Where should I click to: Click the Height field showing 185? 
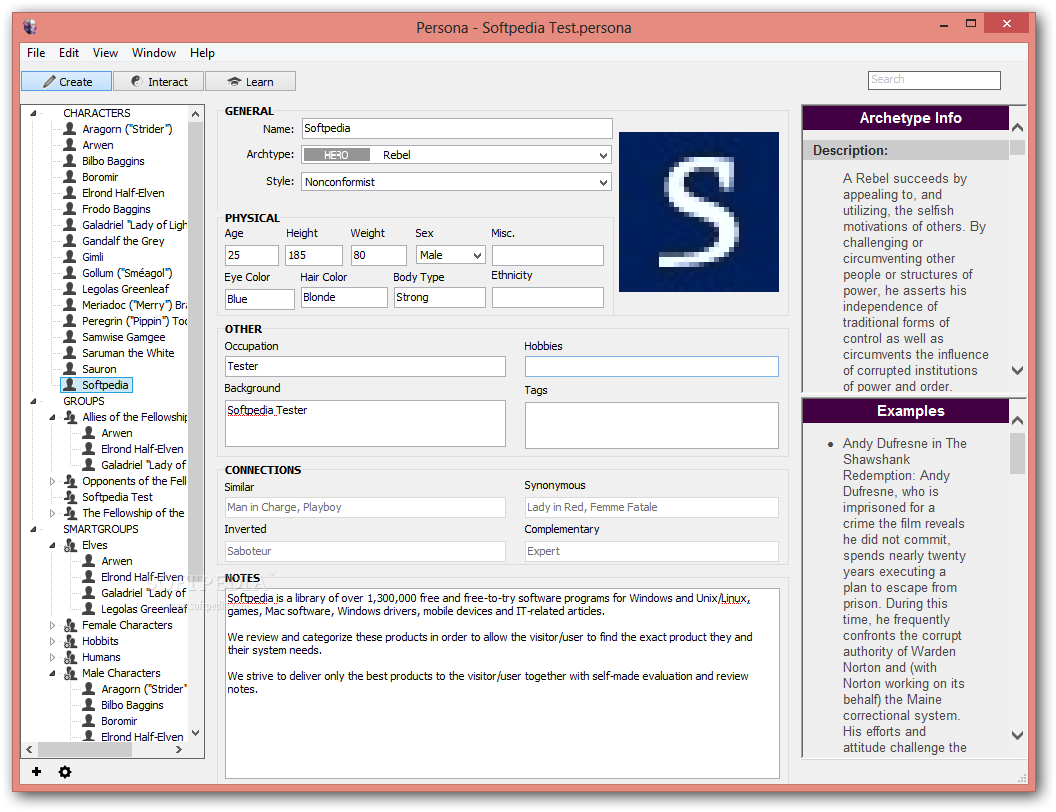(x=314, y=255)
